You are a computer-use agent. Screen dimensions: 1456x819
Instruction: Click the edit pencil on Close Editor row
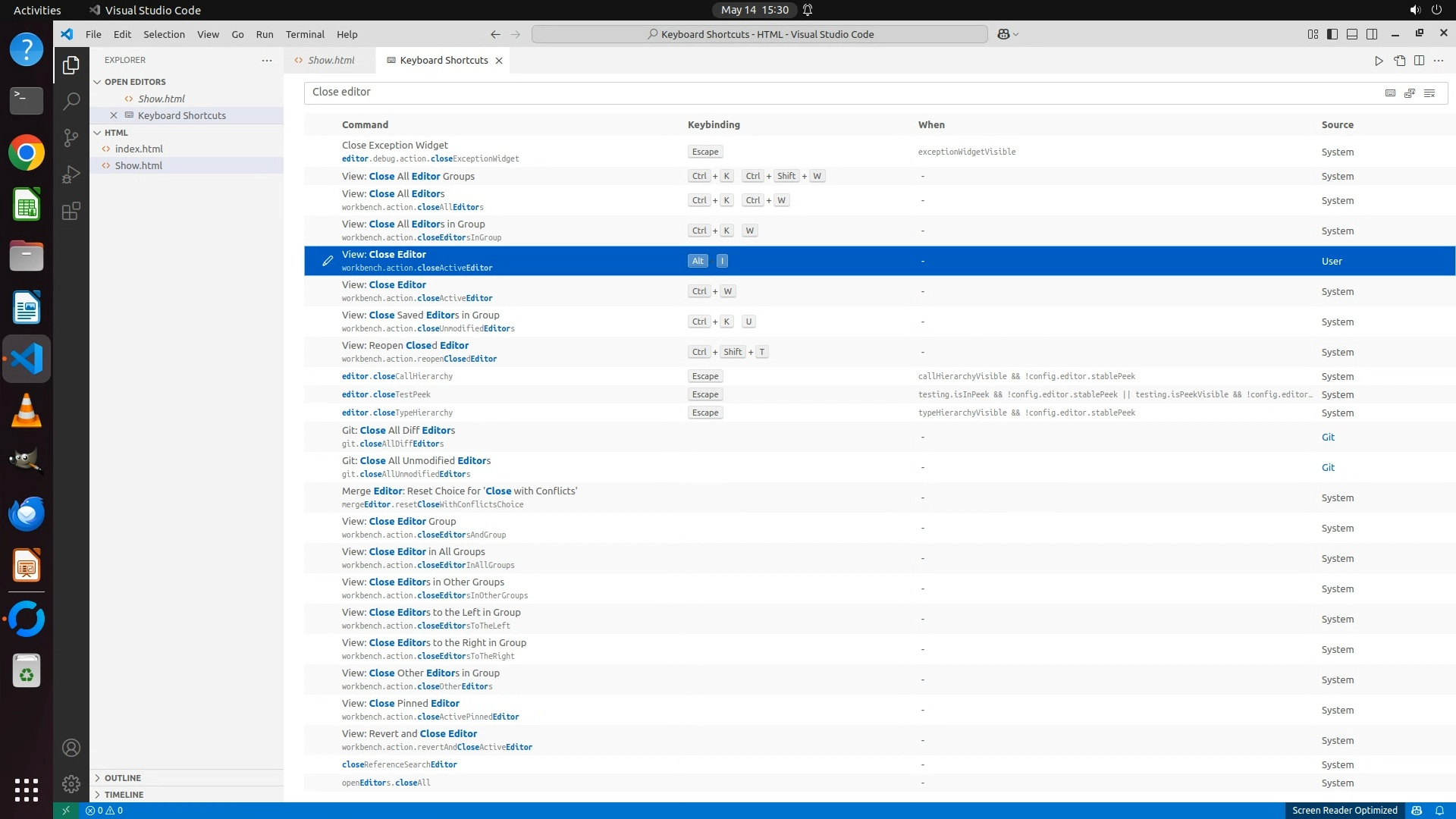[x=328, y=261]
